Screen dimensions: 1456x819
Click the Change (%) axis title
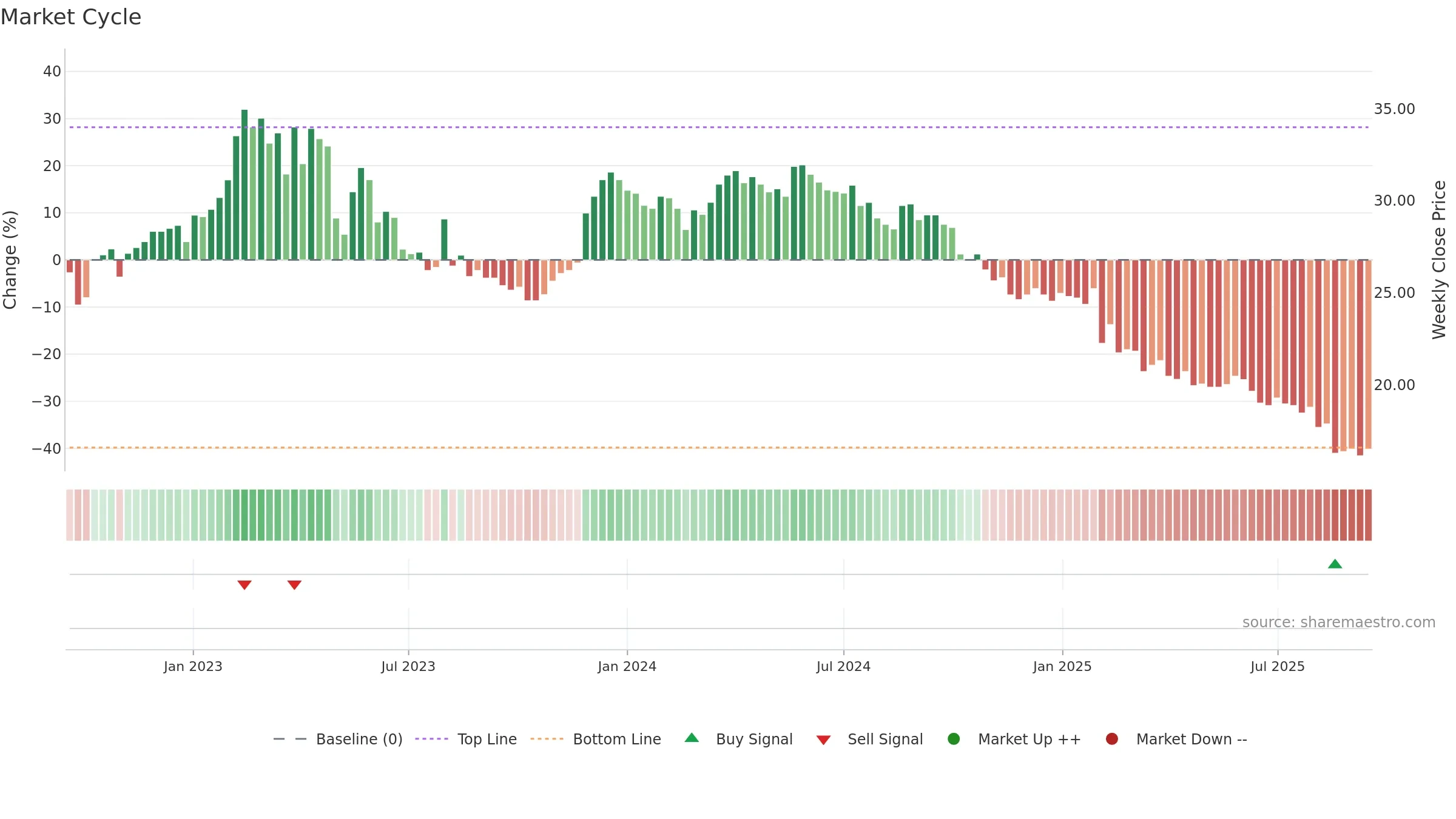tap(10, 260)
